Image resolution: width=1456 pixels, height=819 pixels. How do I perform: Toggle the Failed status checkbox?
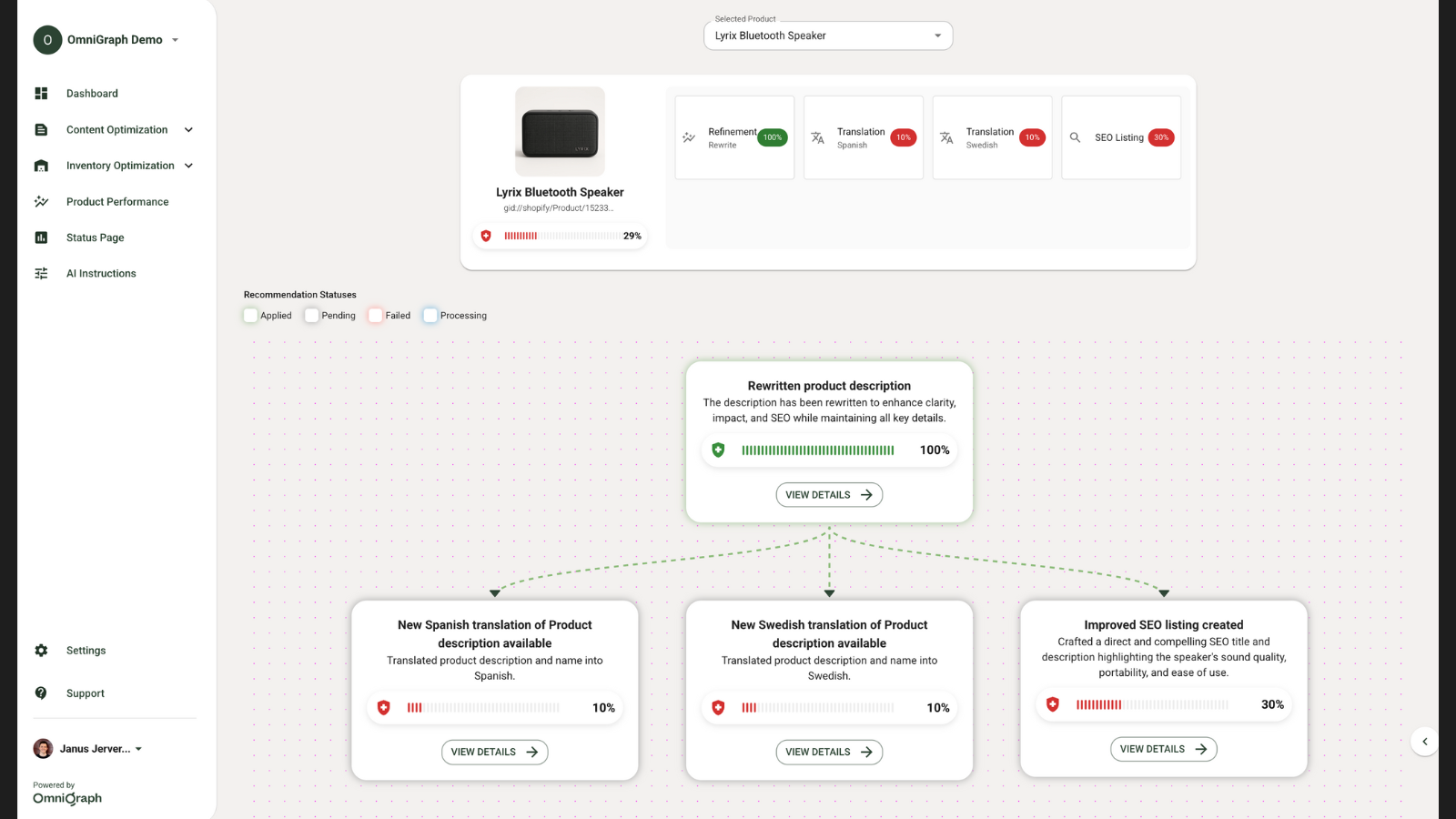(x=375, y=316)
